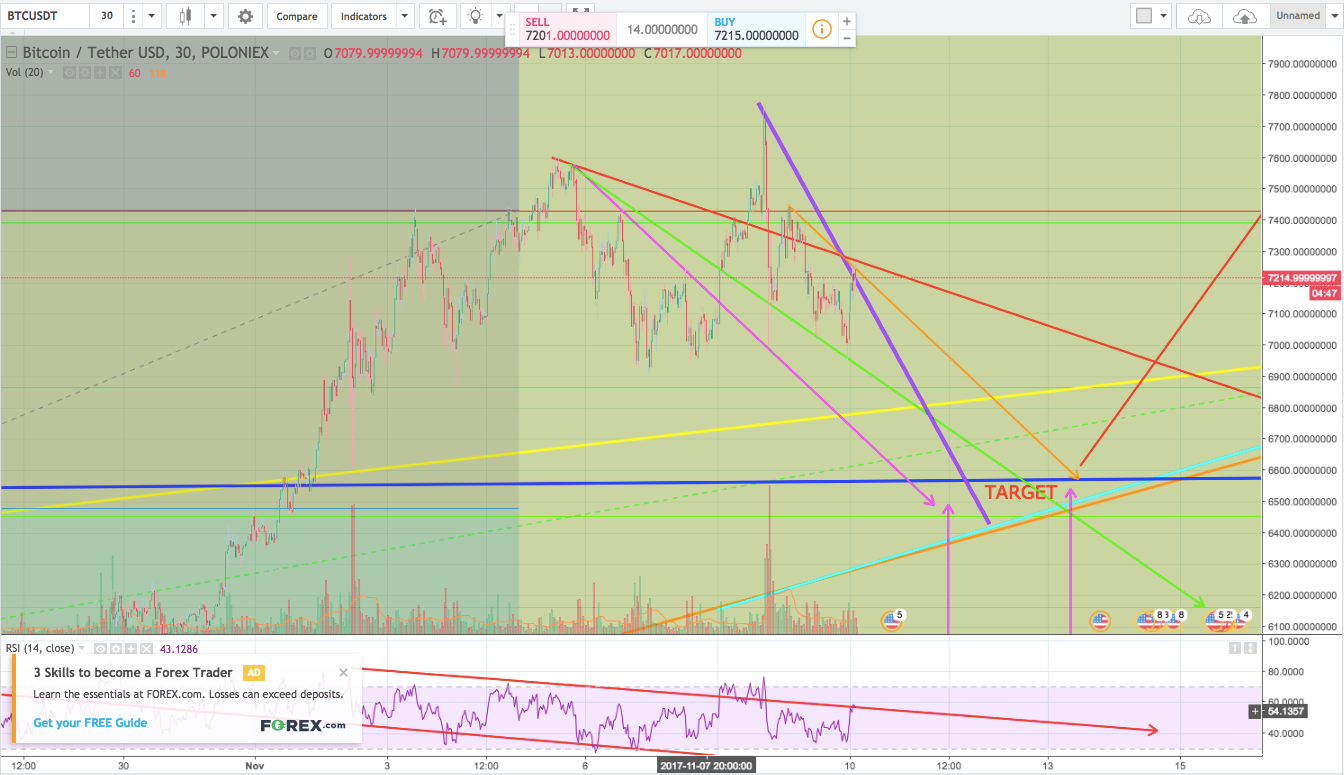Screen dimensions: 1344x775
Task: Expand the Indicators favorites dropdown arrow
Action: point(404,16)
